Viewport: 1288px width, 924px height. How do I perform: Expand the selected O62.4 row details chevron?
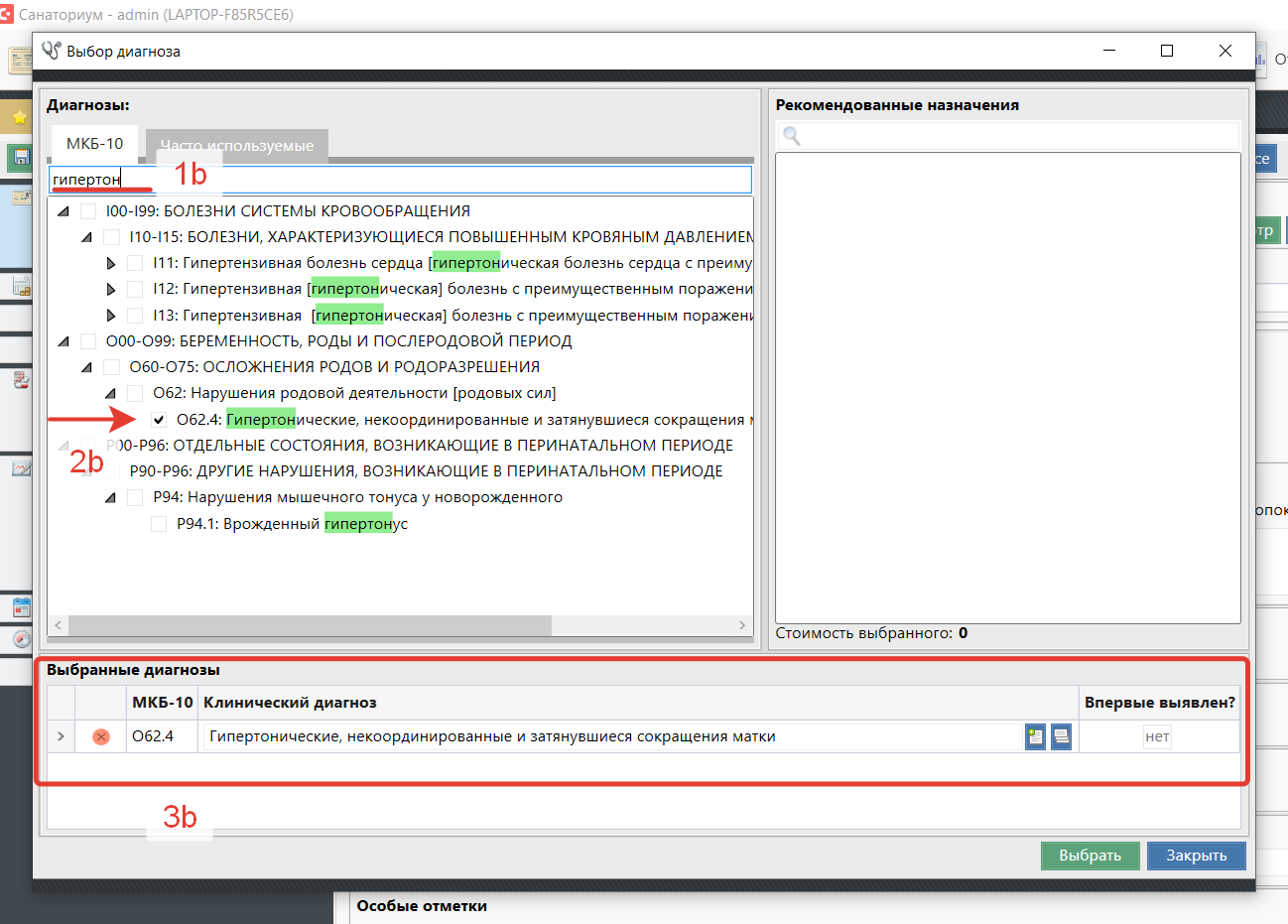click(x=61, y=736)
